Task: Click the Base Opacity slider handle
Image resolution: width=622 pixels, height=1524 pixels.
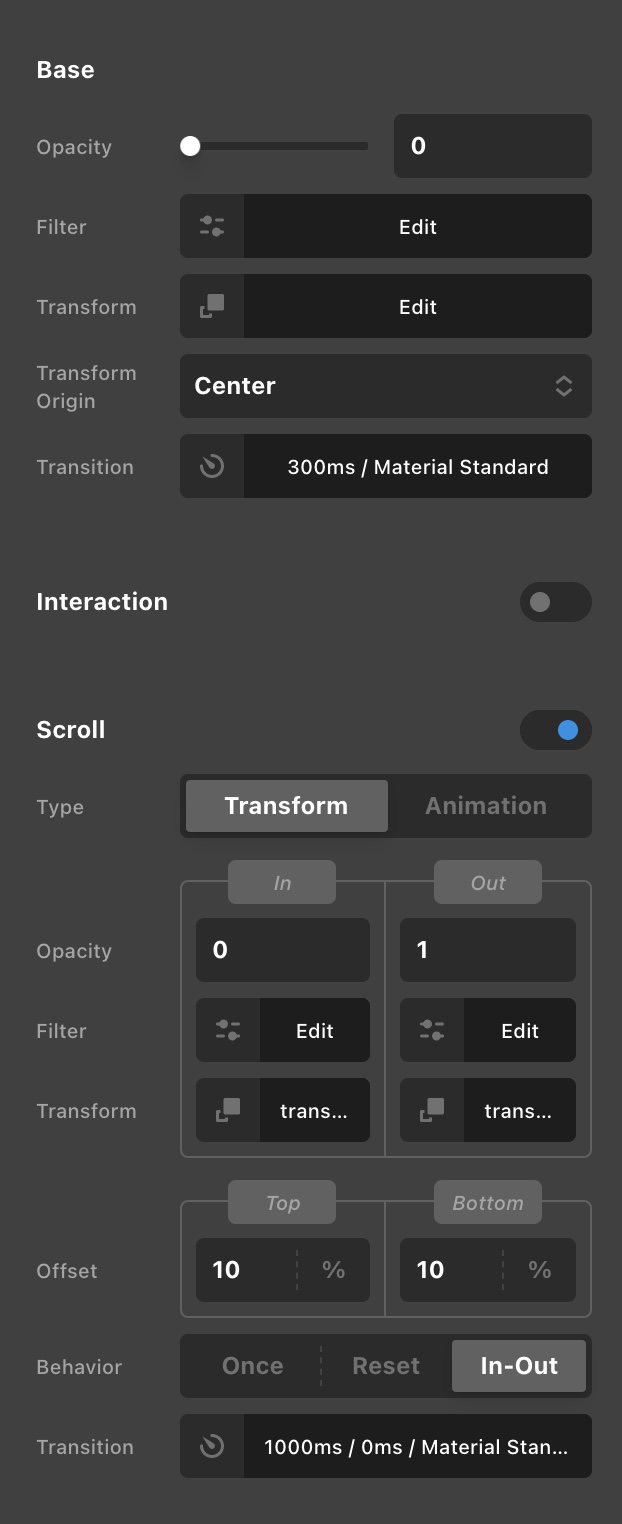Action: point(190,146)
